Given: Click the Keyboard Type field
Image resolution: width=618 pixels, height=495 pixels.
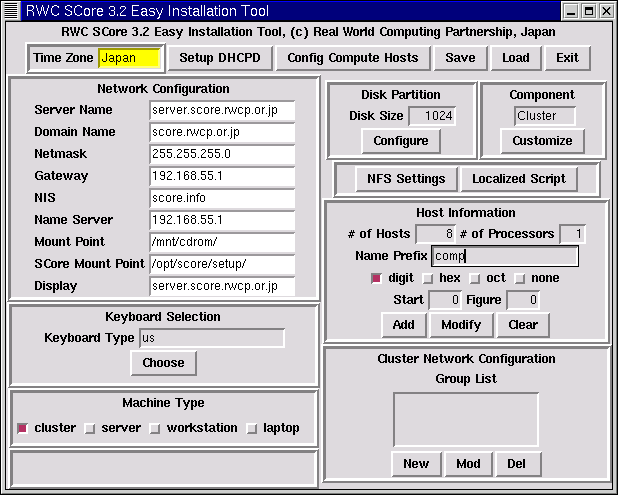Looking at the screenshot, I should 212,338.
